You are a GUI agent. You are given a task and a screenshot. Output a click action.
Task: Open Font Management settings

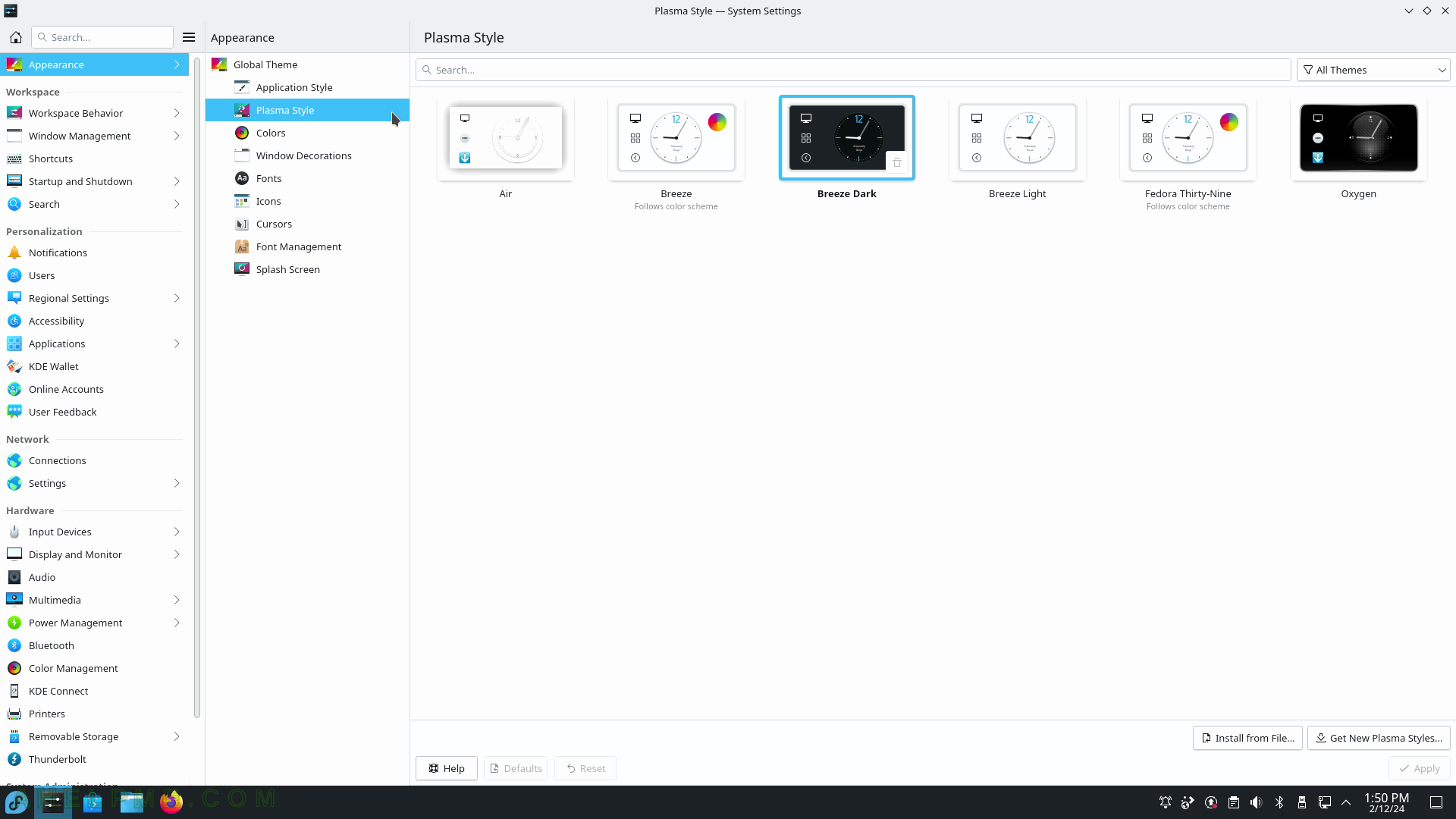click(x=299, y=246)
